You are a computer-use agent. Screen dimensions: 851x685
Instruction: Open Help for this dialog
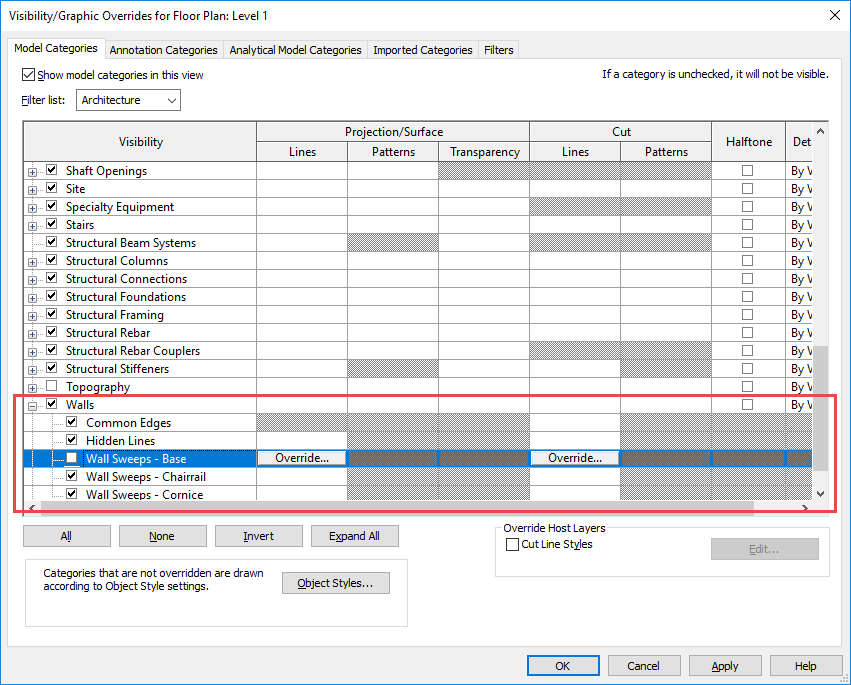click(x=805, y=666)
